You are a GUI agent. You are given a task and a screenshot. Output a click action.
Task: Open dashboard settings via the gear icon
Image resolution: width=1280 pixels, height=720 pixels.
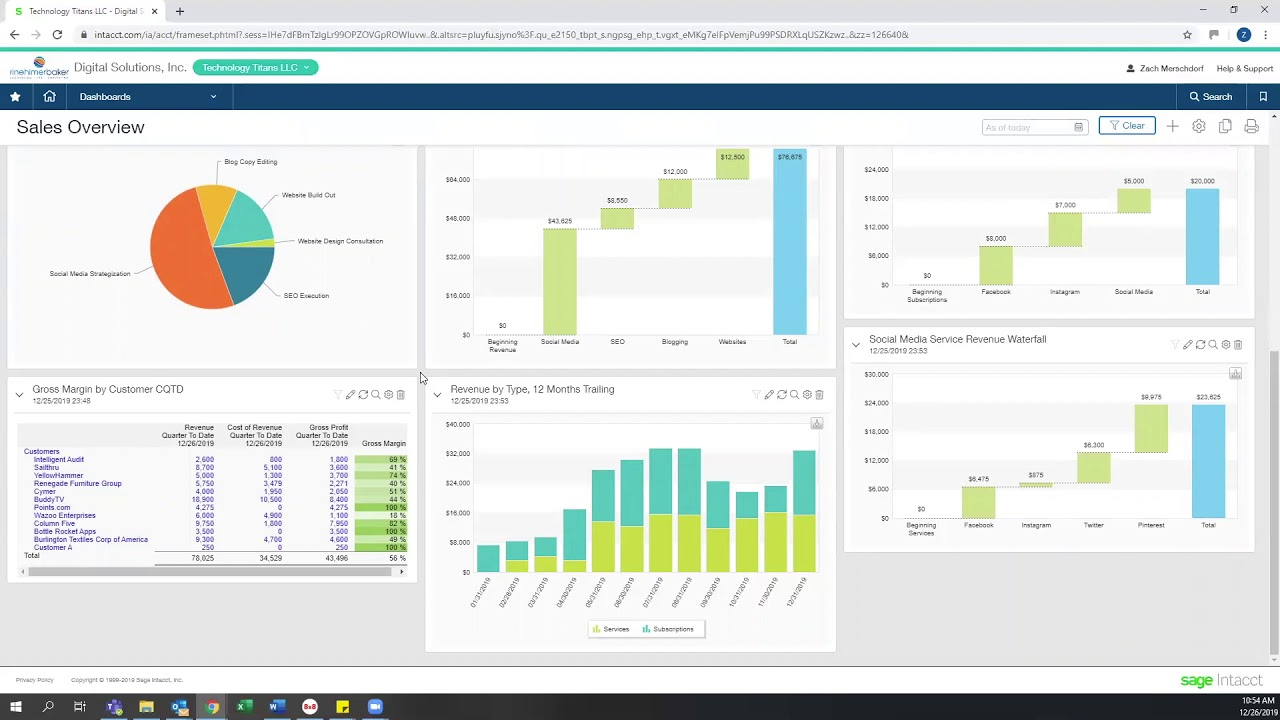click(1198, 126)
